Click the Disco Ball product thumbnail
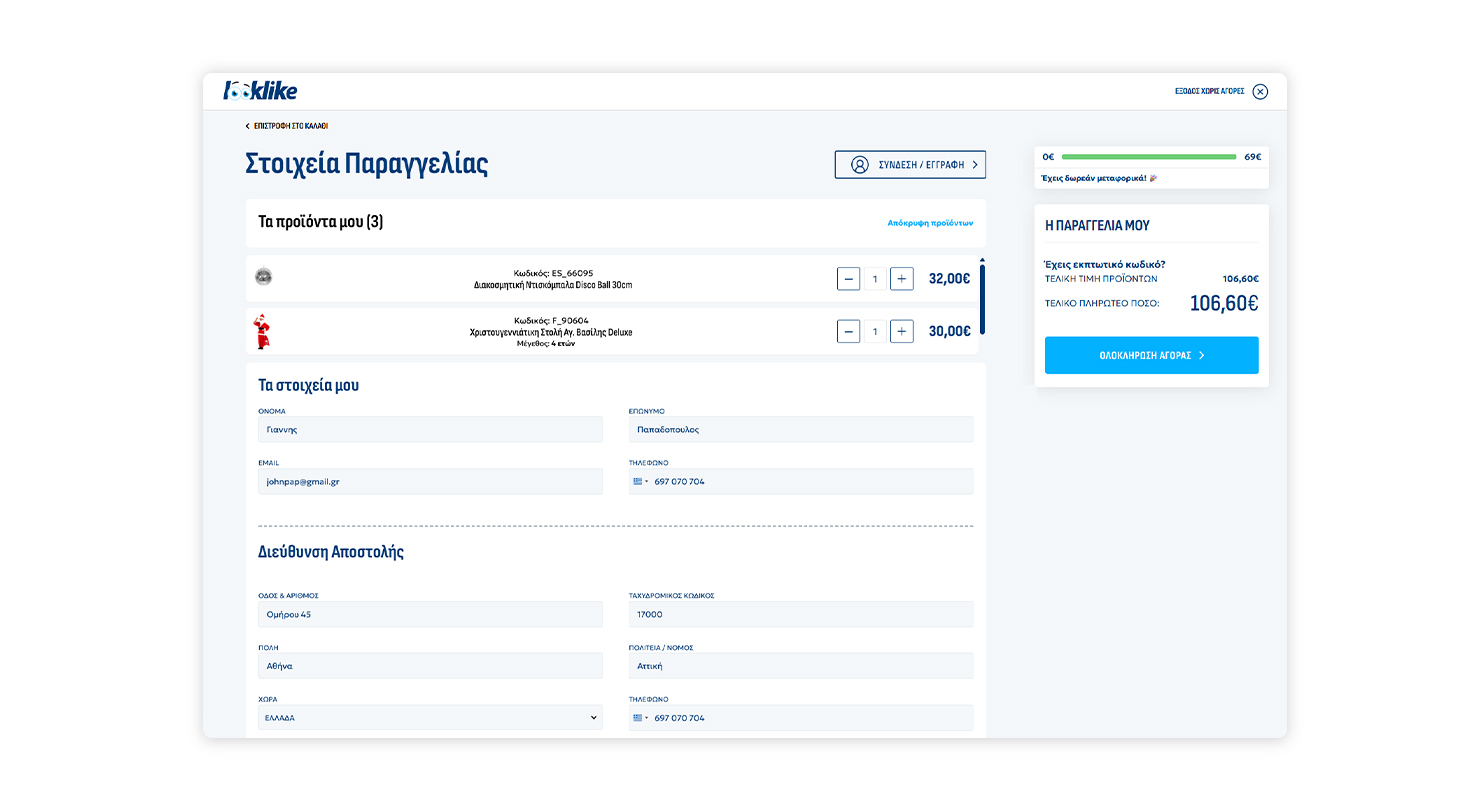The width and height of the screenshot is (1469, 790). 264,277
